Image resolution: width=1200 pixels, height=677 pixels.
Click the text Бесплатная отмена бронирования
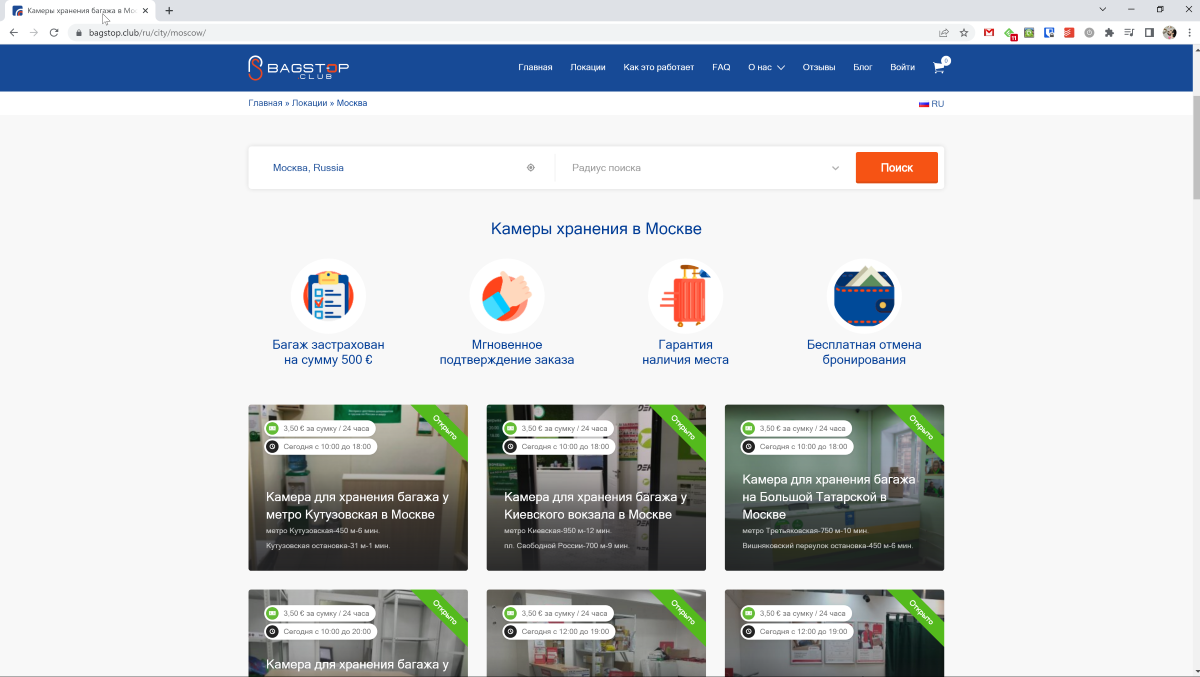point(864,352)
